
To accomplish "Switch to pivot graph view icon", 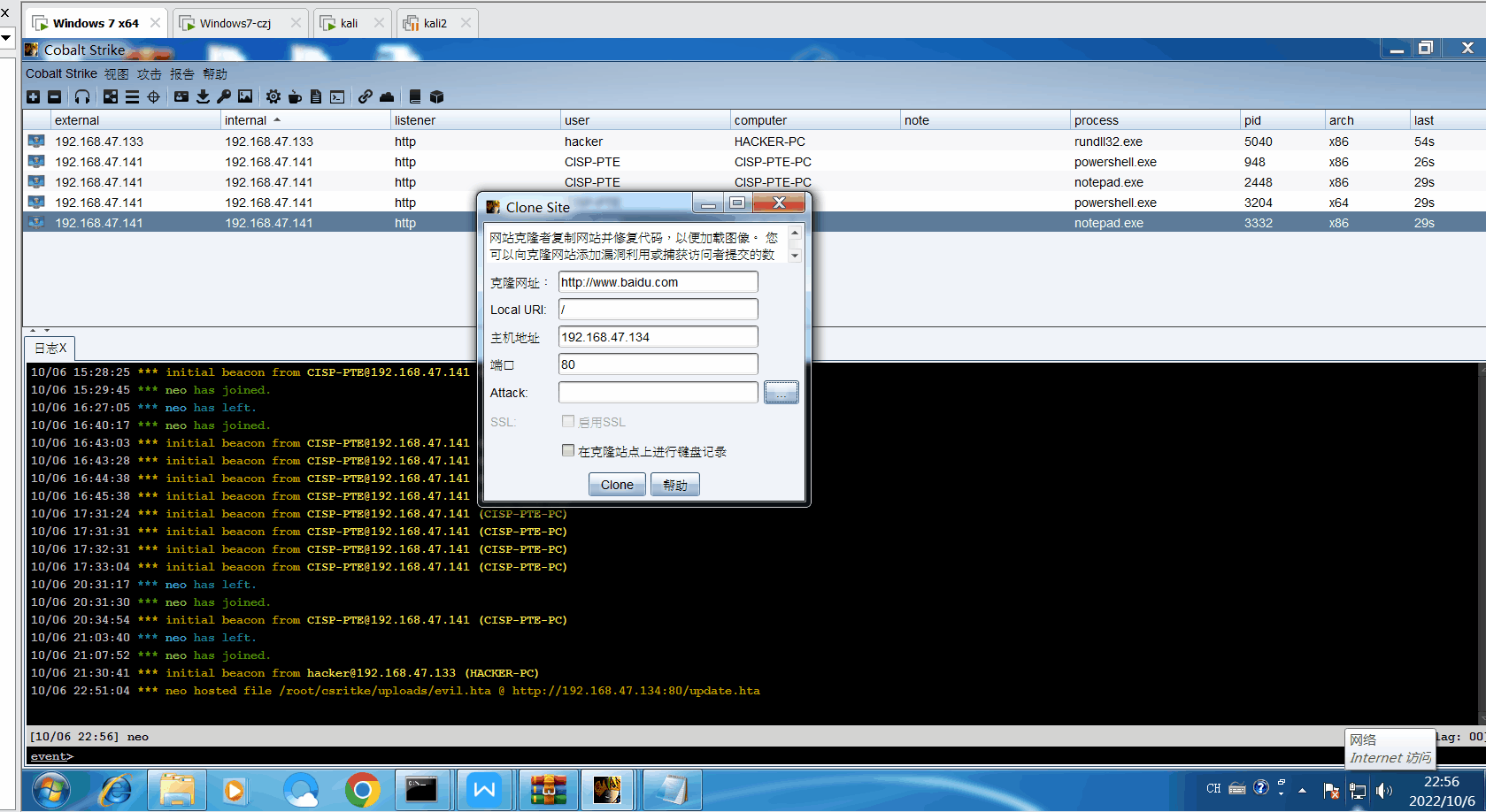I will pos(111,97).
